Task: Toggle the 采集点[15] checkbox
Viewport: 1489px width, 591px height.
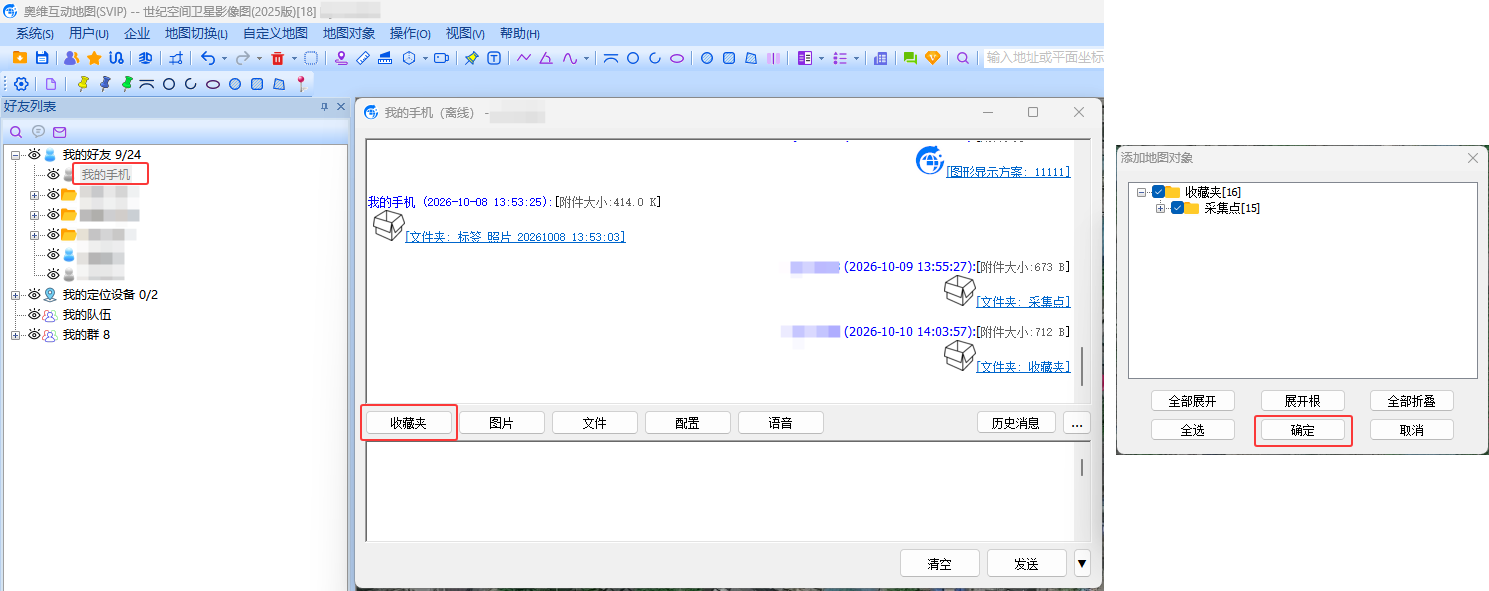Action: [1178, 208]
